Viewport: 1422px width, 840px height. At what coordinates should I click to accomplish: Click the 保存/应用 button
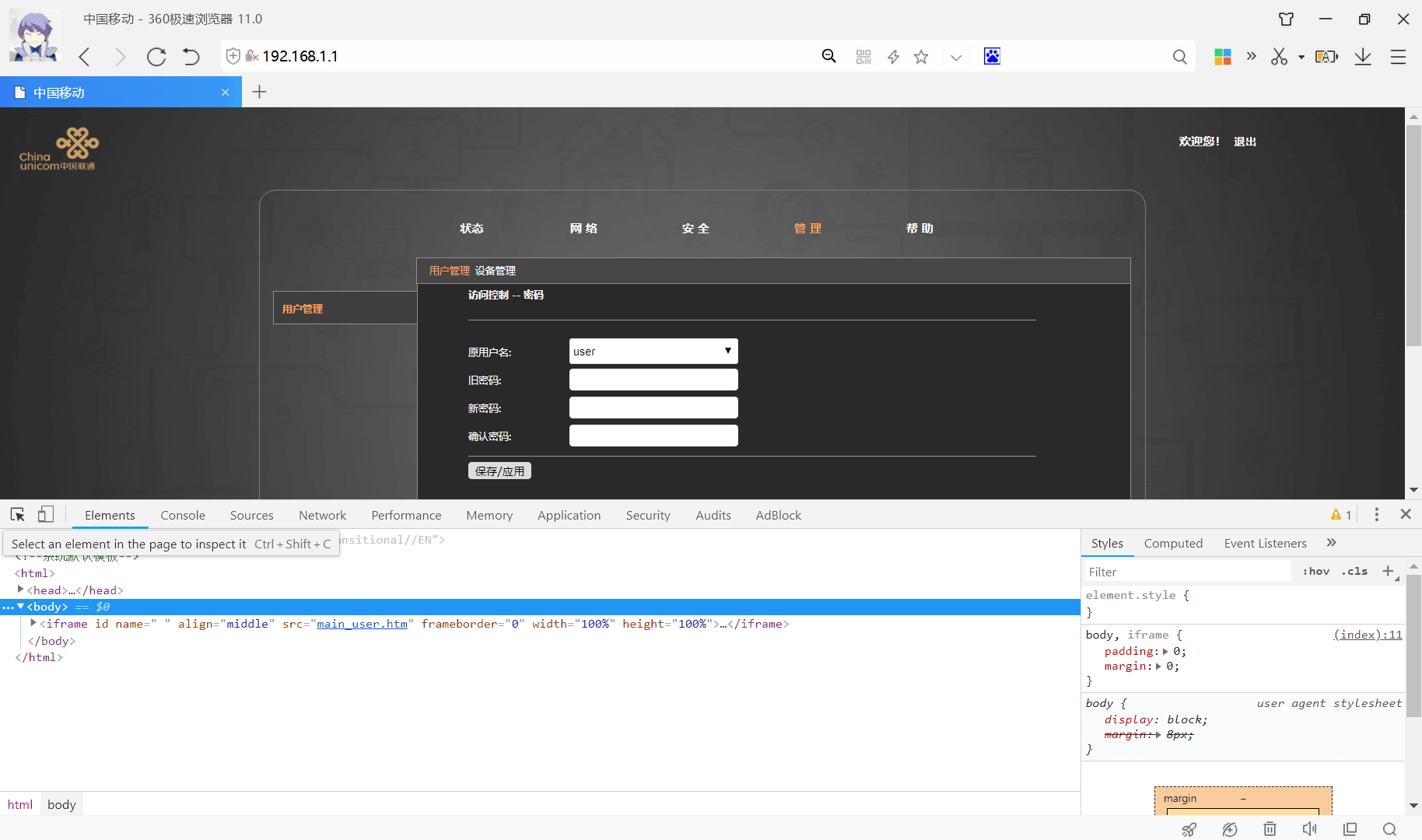tap(499, 471)
